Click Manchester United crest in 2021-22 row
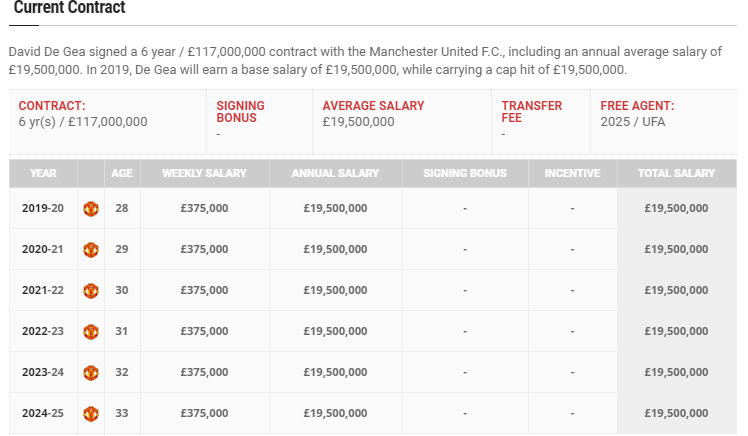The width and height of the screenshot is (748, 436). (91, 291)
